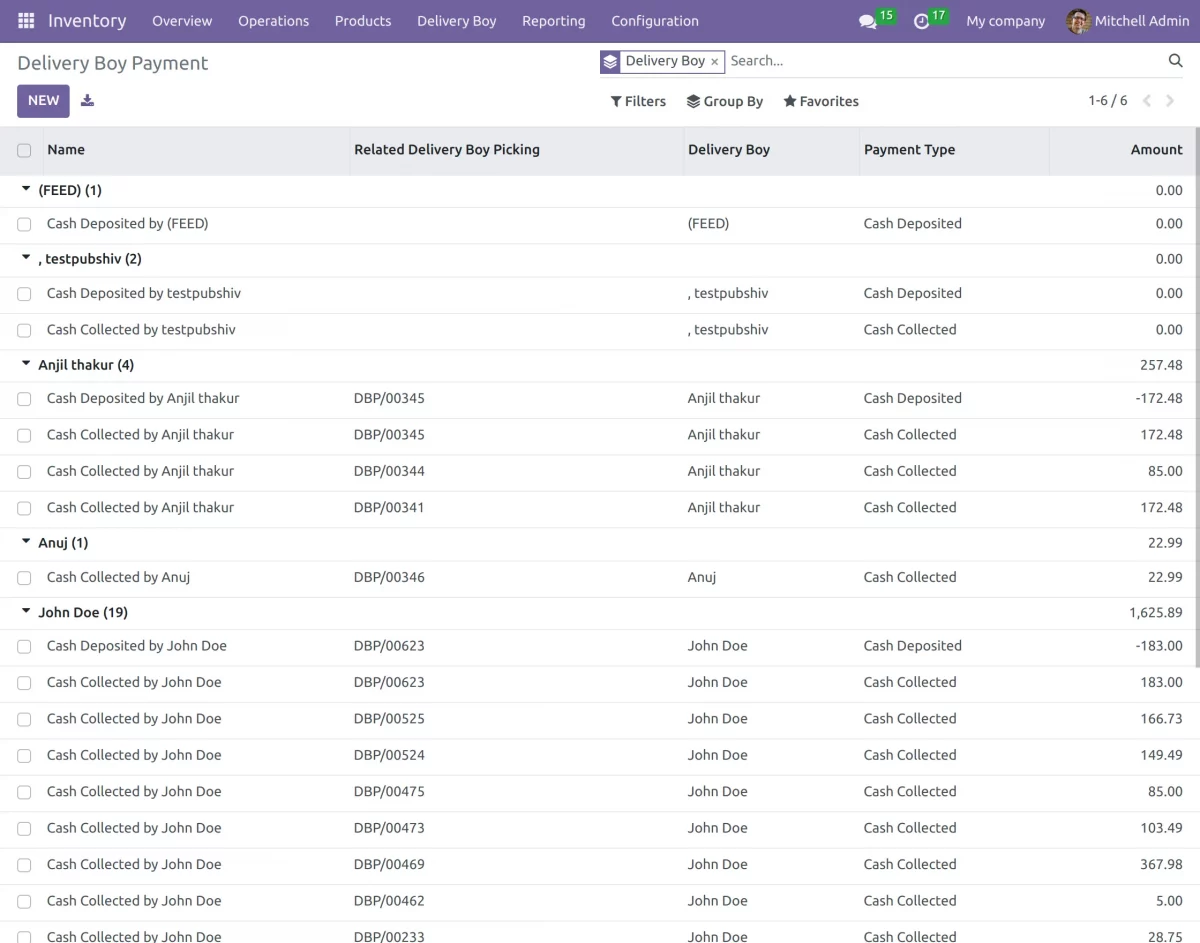Click the download export icon
This screenshot has height=943, width=1200.
pos(87,100)
